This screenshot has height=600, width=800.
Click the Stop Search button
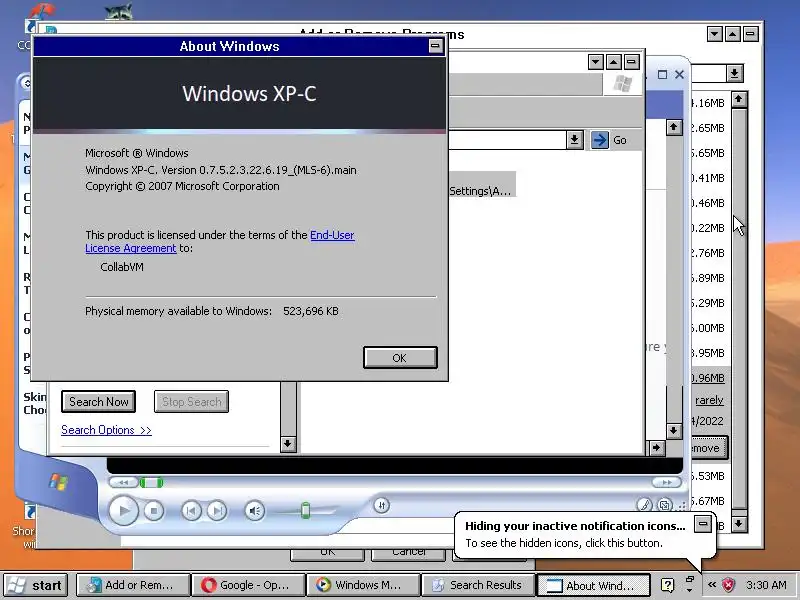coord(191,402)
